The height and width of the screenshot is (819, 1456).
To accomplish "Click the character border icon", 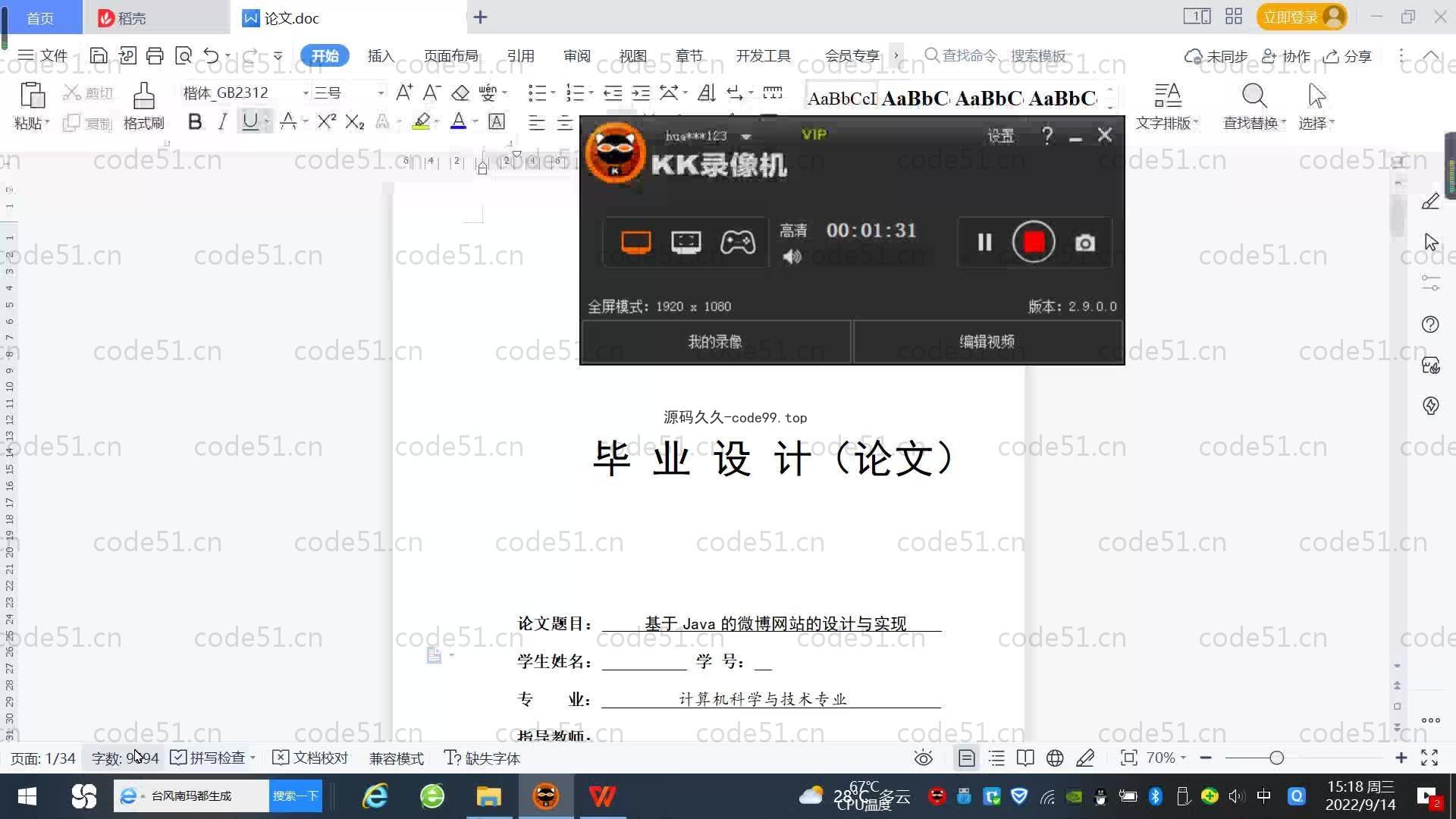I will [x=497, y=121].
